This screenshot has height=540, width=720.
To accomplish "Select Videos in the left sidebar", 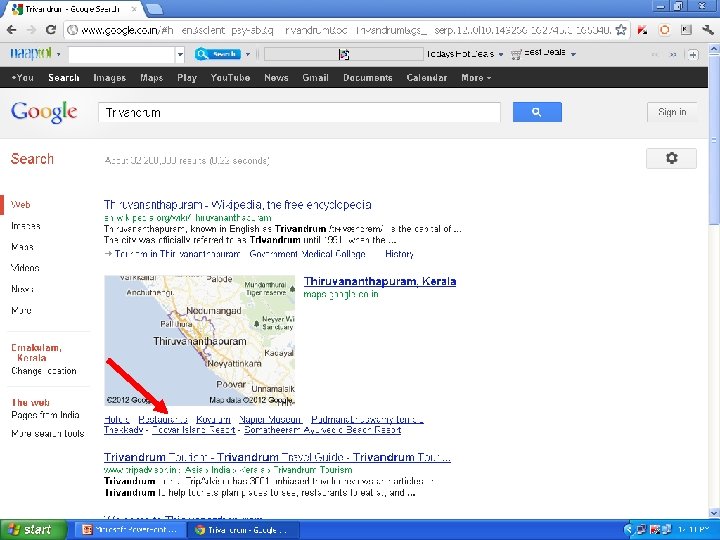I will click(25, 268).
